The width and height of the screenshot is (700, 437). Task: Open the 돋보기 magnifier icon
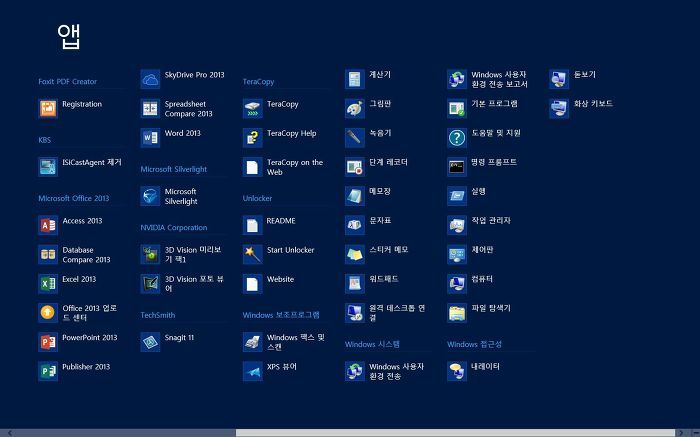559,79
